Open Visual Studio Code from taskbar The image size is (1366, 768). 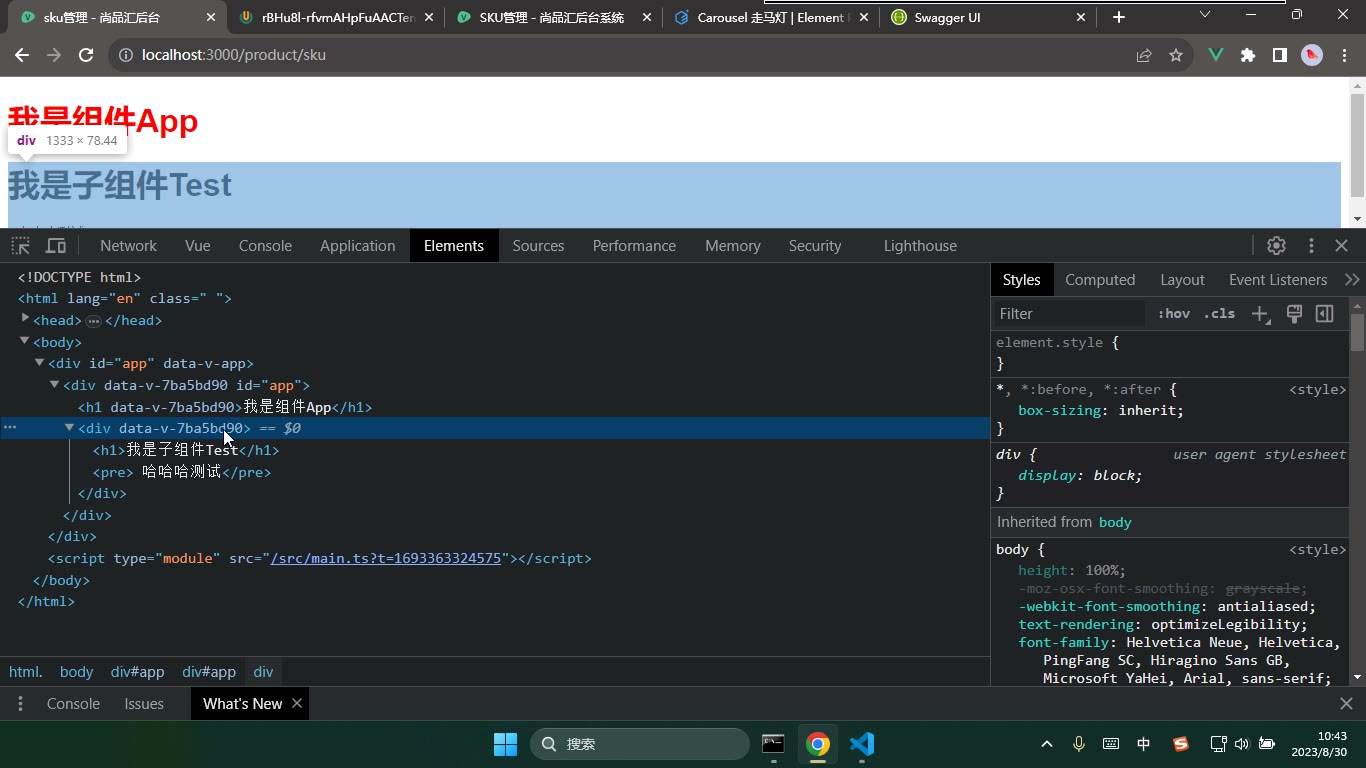tap(862, 744)
